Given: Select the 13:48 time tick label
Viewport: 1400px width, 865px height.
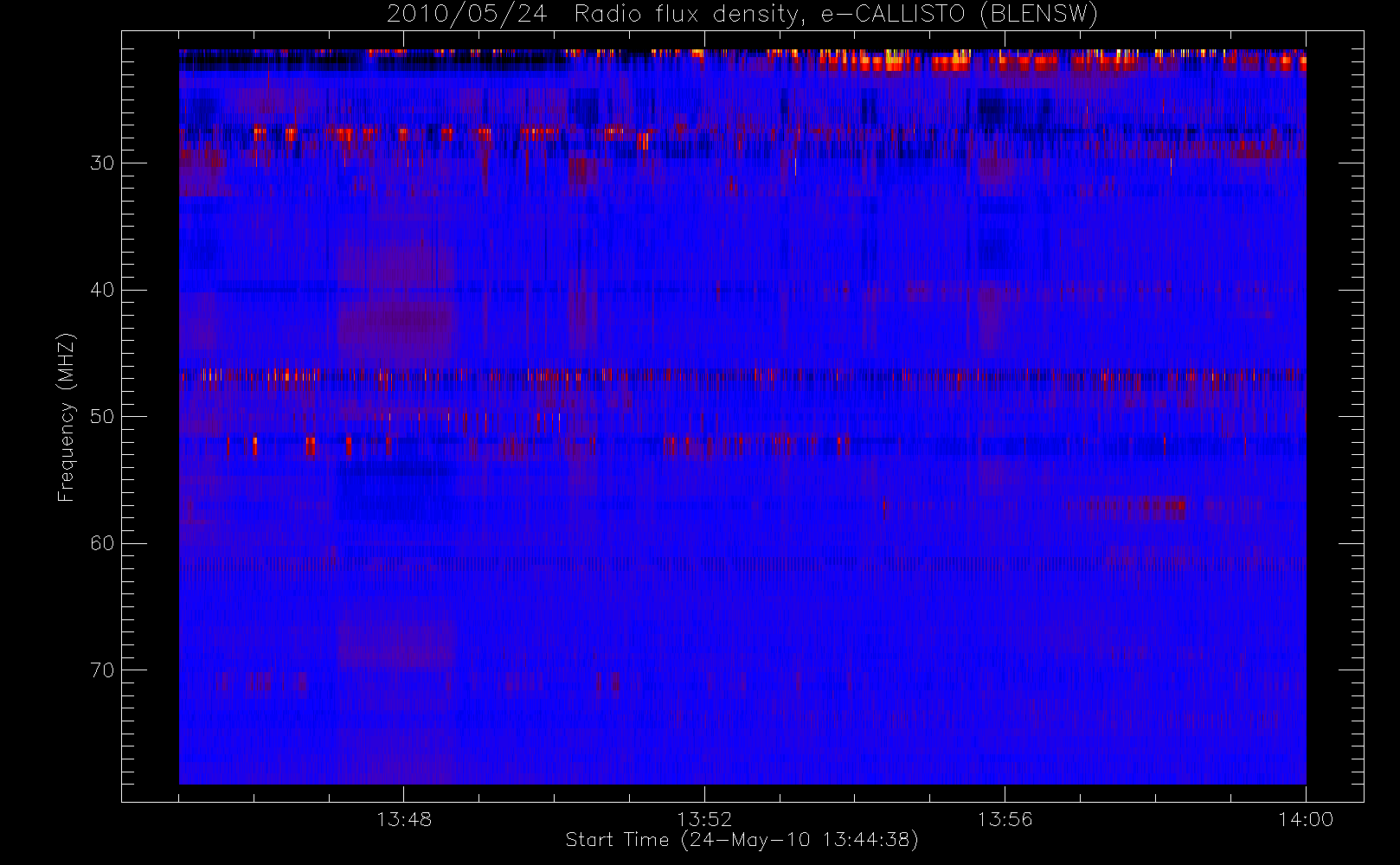Looking at the screenshot, I should click(404, 818).
